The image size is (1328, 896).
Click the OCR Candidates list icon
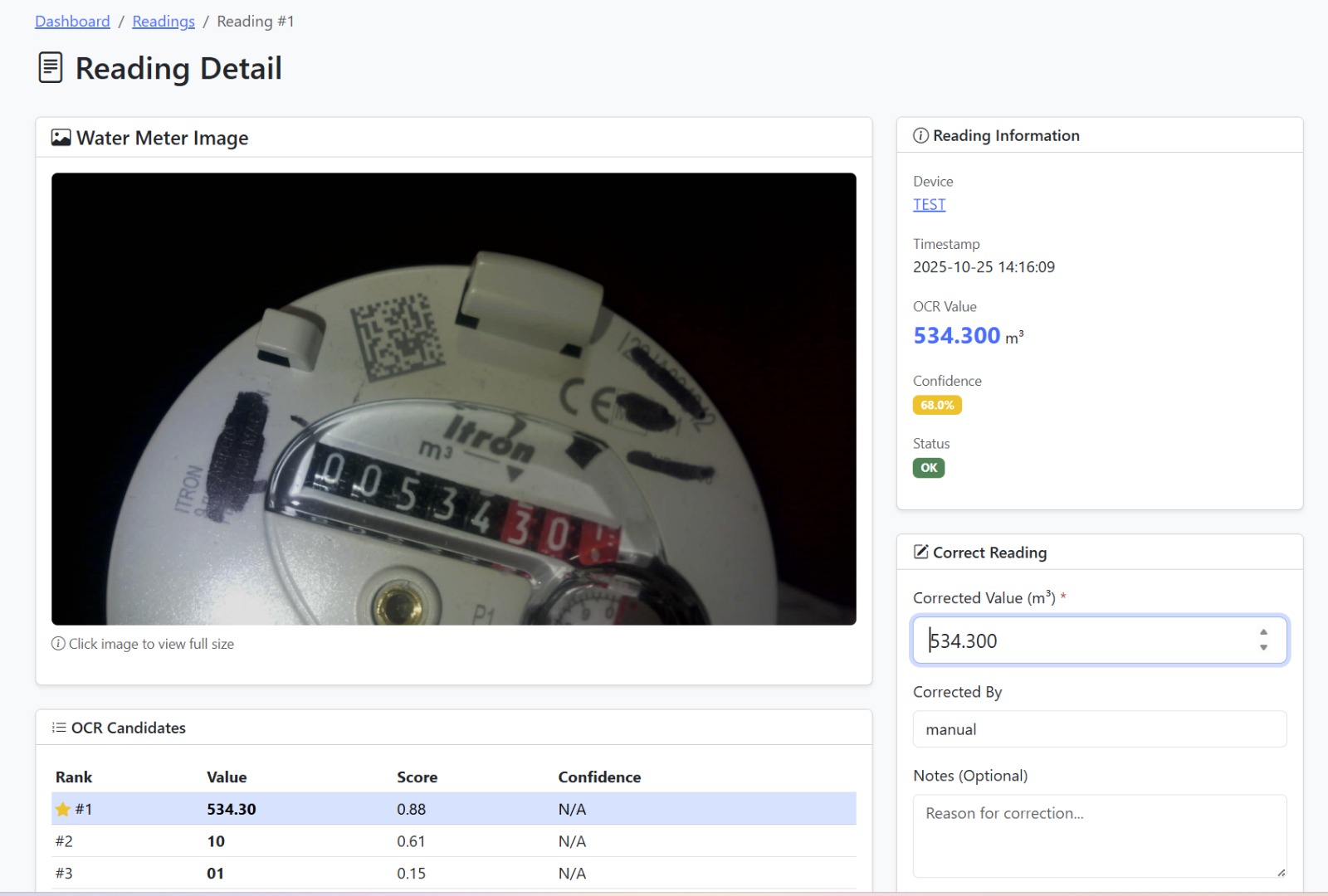coord(59,728)
